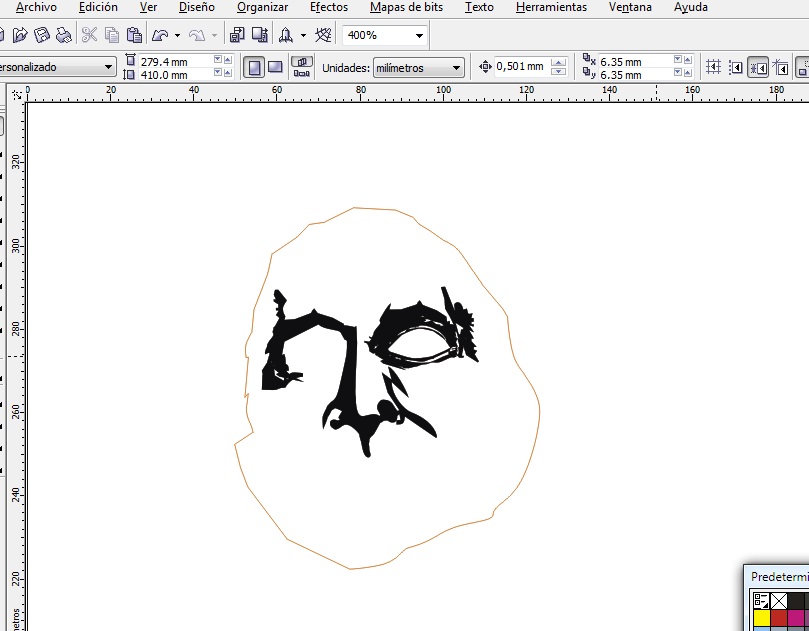Open the Organizar menu

pos(262,7)
